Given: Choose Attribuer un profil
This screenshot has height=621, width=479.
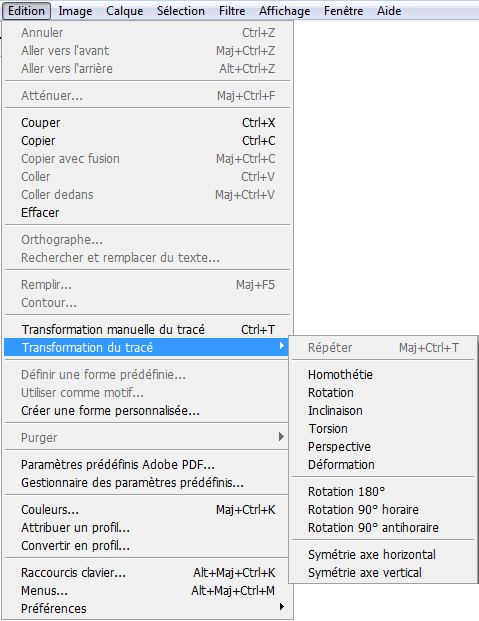Looking at the screenshot, I should (147, 528).
